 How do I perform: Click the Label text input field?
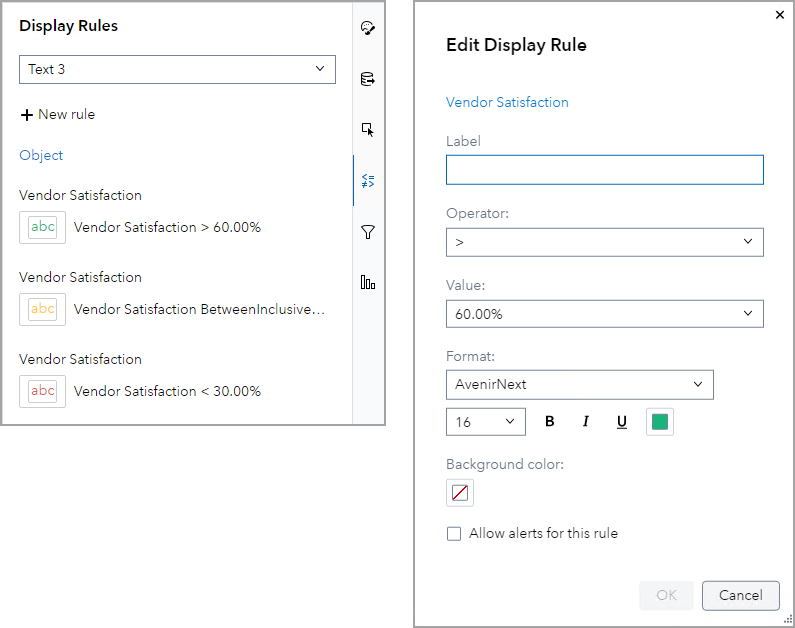(604, 170)
